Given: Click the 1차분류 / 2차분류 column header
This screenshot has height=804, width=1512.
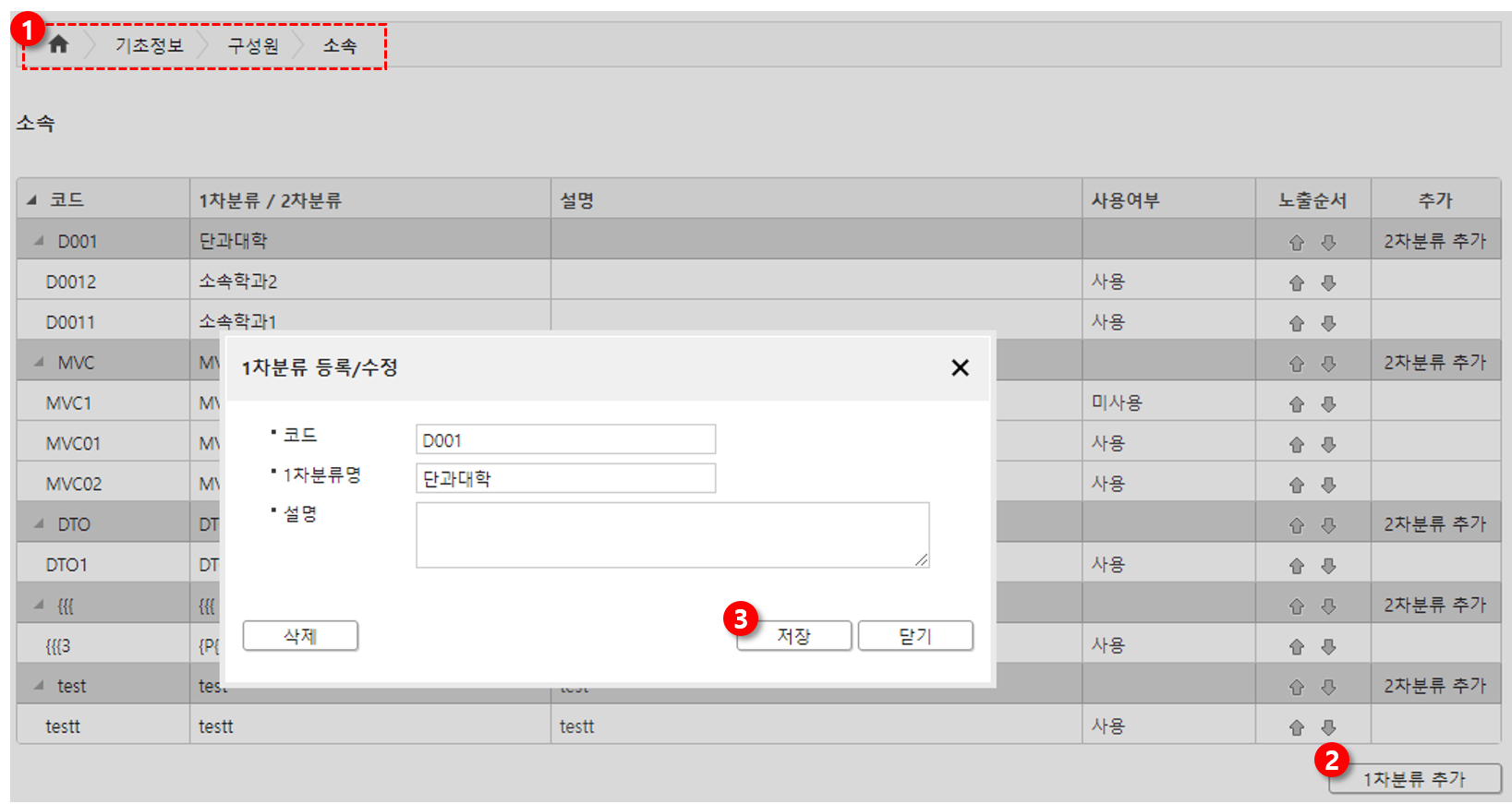Looking at the screenshot, I should point(369,199).
